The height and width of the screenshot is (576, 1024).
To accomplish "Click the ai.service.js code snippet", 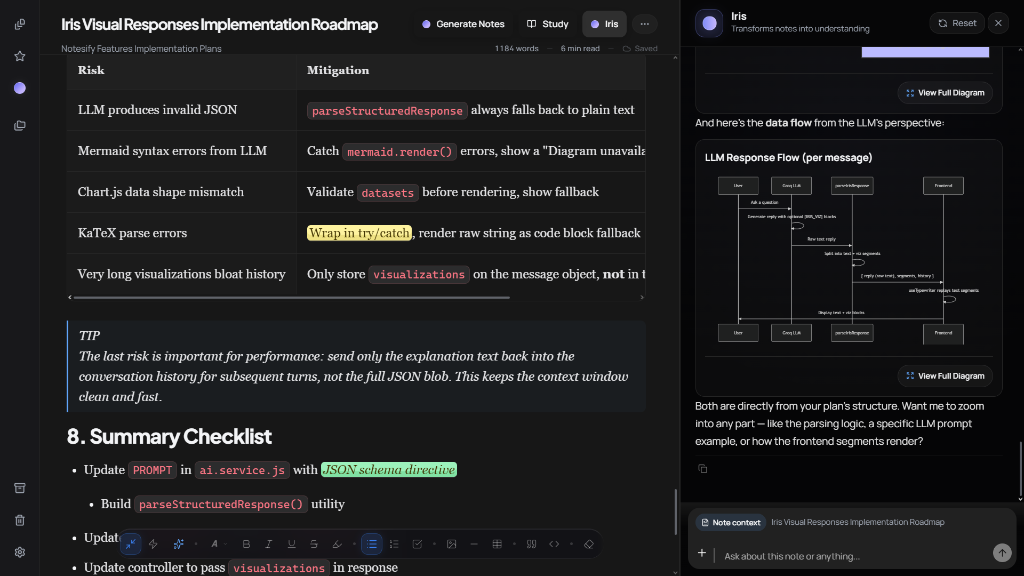I will (x=242, y=470).
